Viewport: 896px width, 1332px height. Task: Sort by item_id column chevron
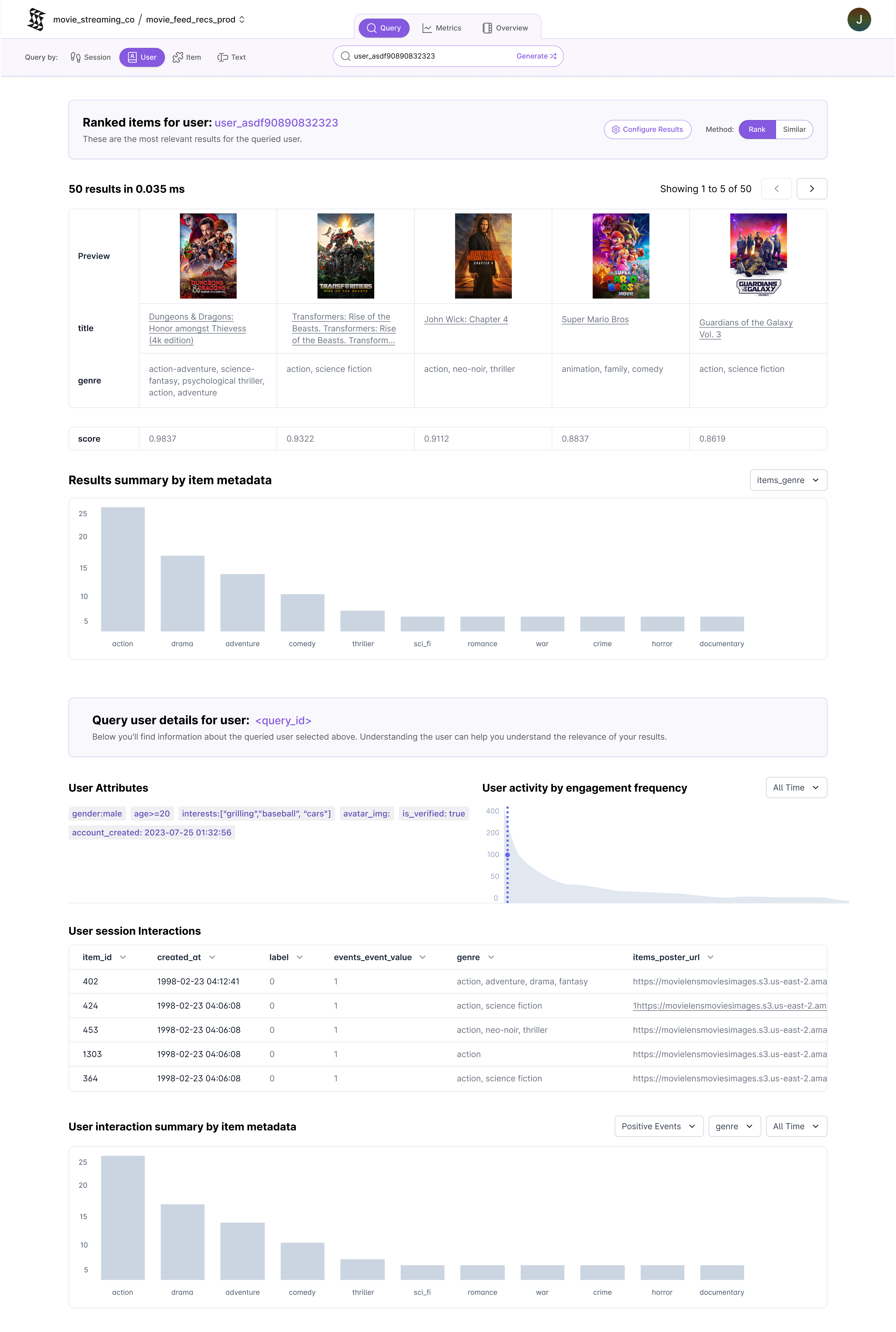tap(123, 957)
